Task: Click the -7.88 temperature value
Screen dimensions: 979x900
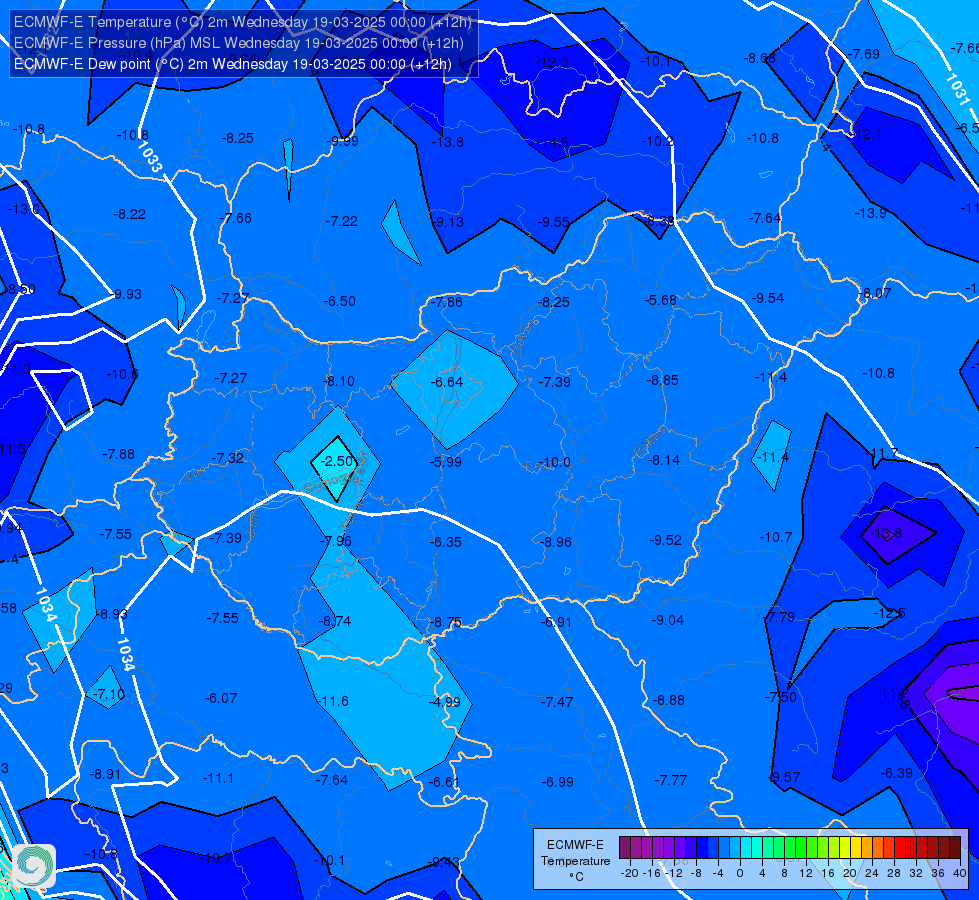Action: click(119, 454)
